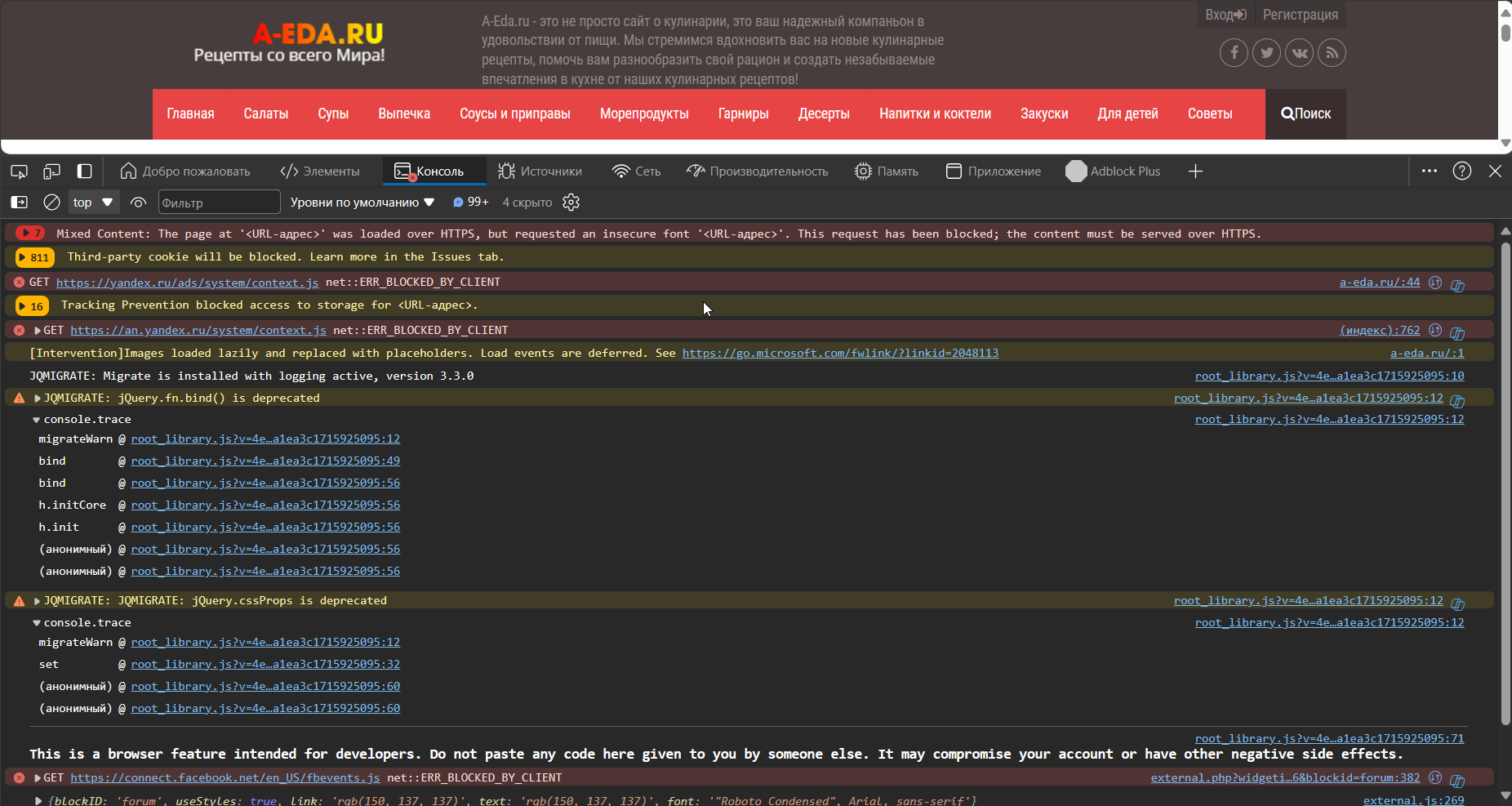The width and height of the screenshot is (1512, 806).
Task: Open the Морепродукты menu item
Action: pos(644,114)
